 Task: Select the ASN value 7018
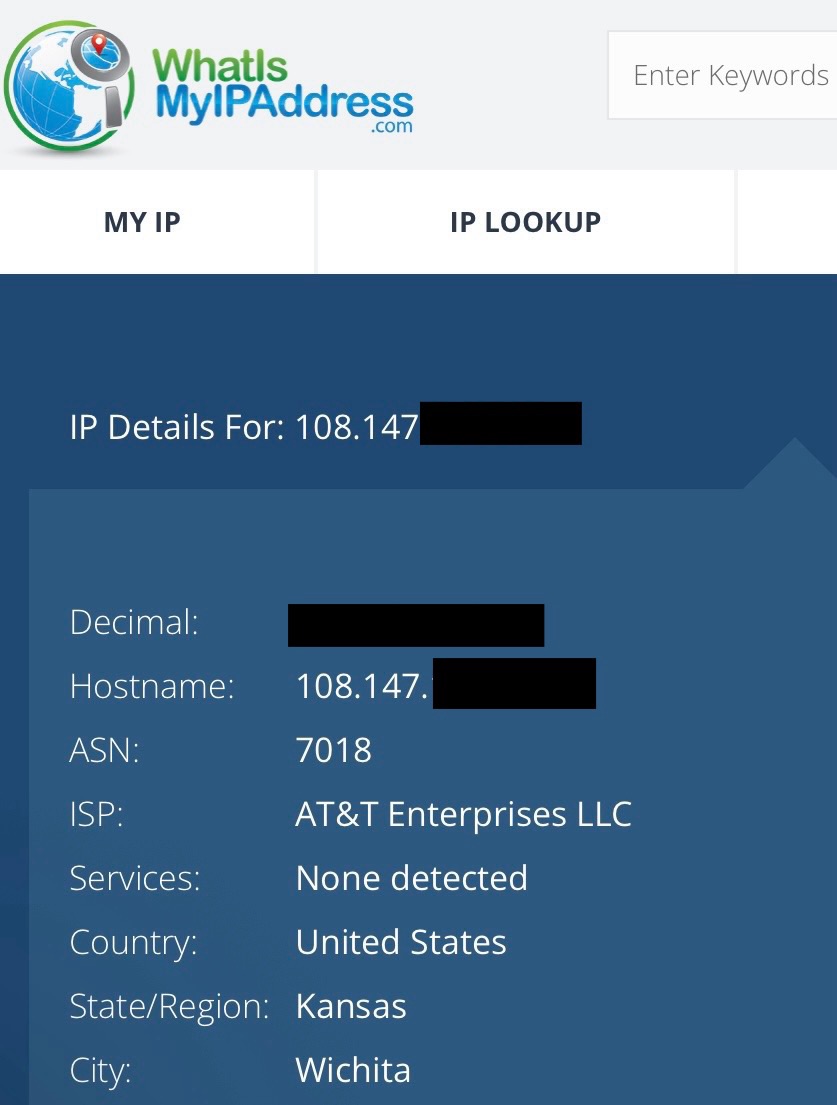coord(334,750)
